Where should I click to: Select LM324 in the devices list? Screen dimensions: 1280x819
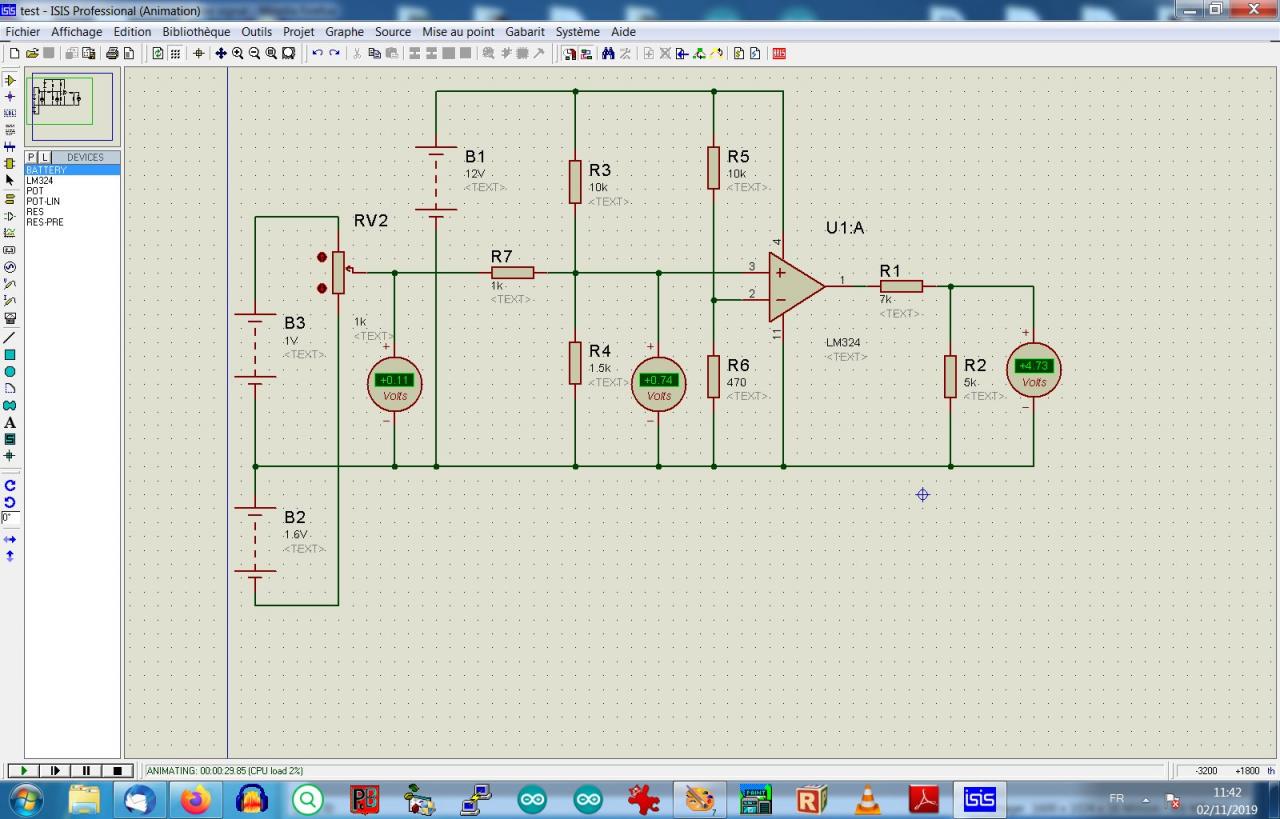[x=40, y=181]
